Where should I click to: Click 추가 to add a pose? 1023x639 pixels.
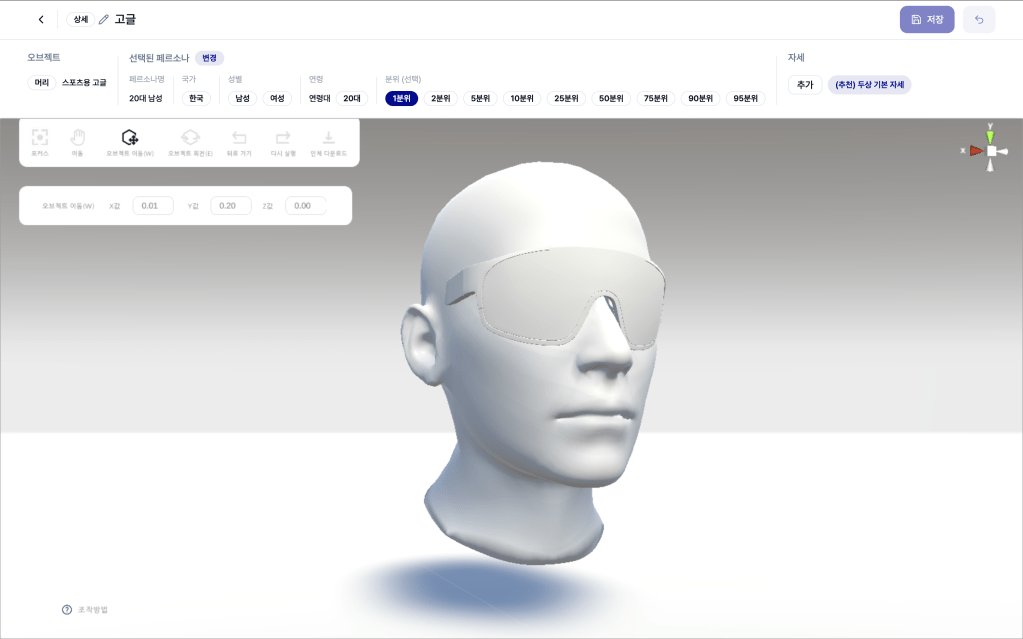(805, 85)
